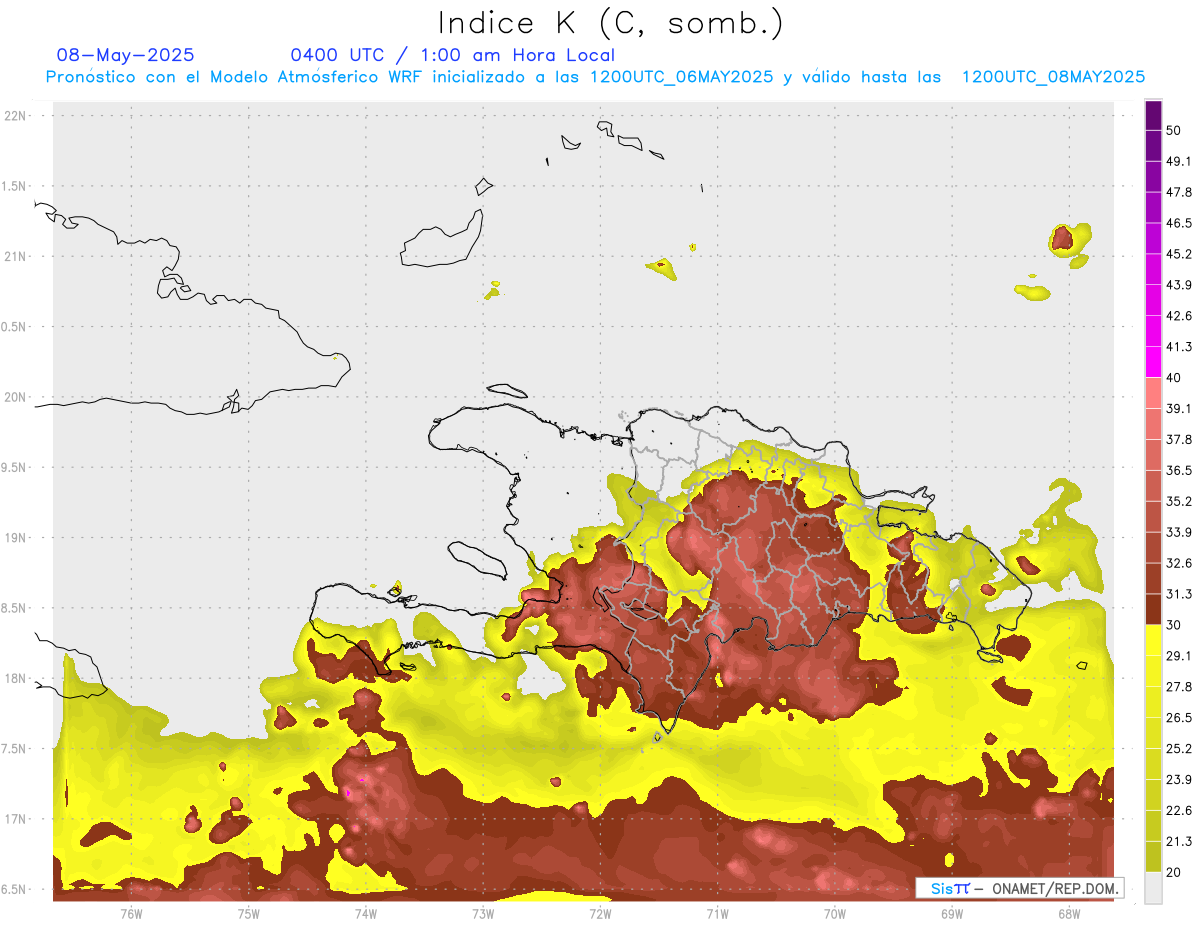Click the '39.1' legend value
1200x927 pixels.
click(1179, 409)
